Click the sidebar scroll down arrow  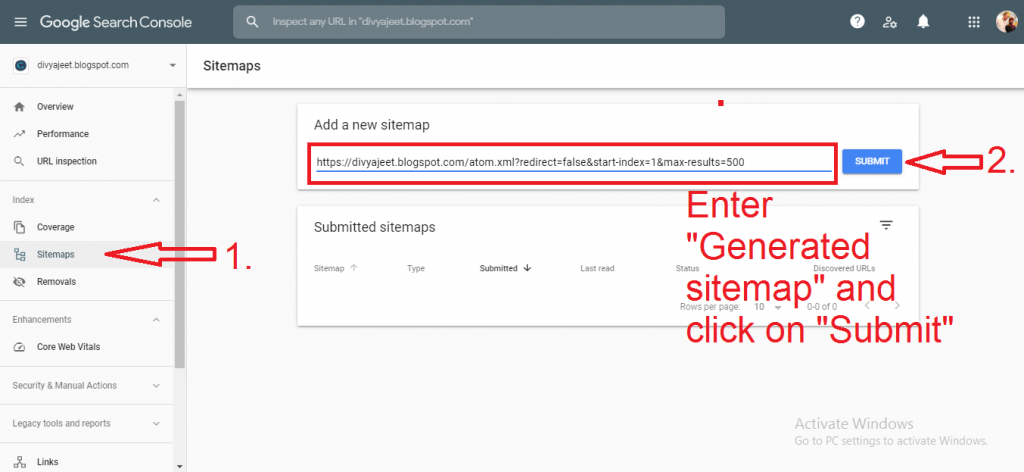point(180,466)
